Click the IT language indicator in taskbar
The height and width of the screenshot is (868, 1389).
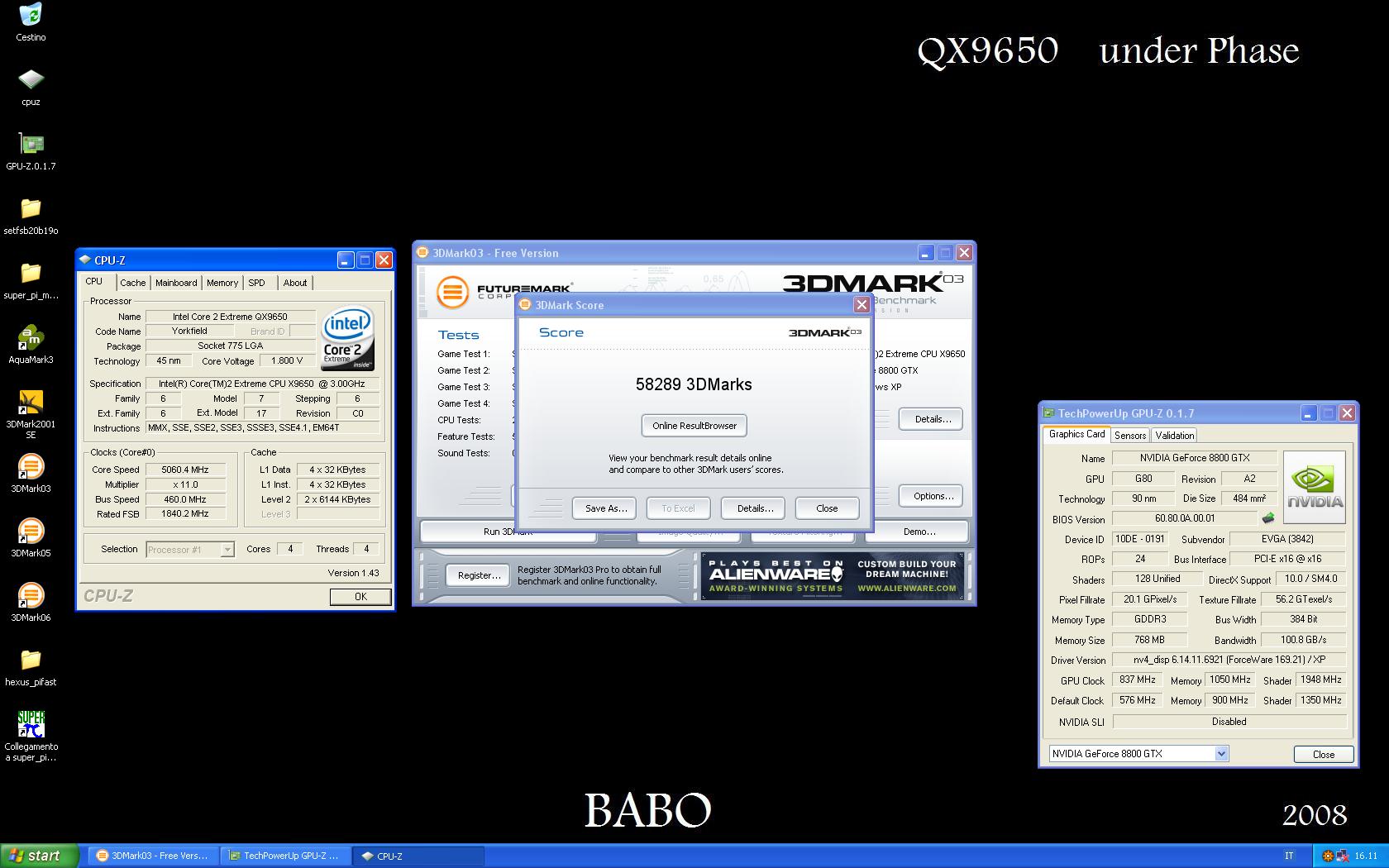coord(1289,856)
